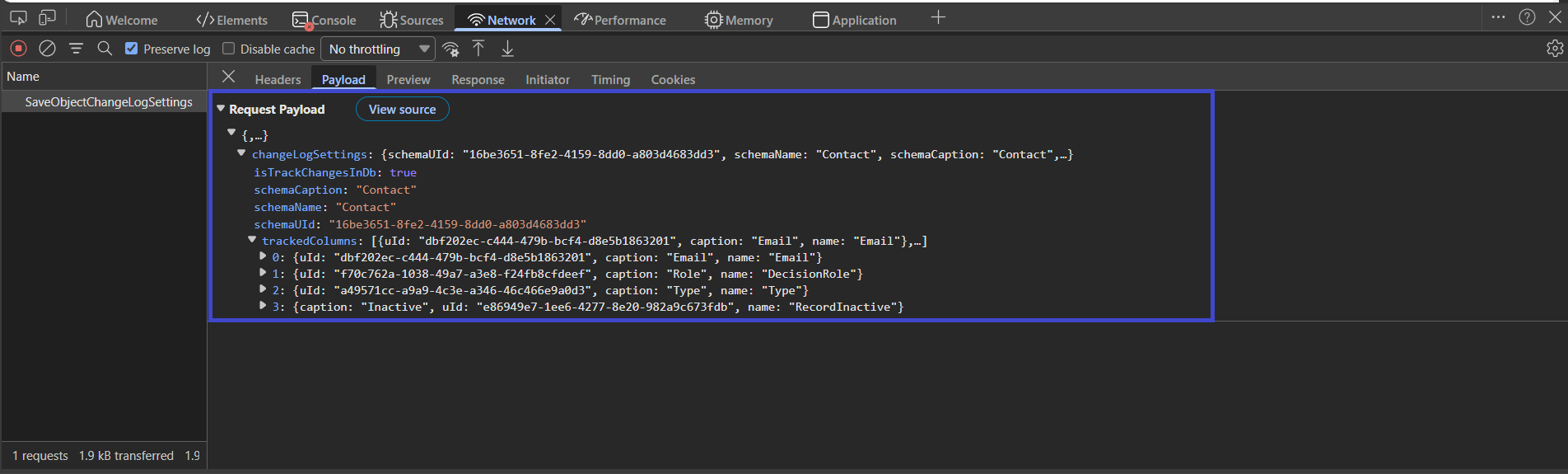Switch to the Headers tab
The height and width of the screenshot is (474, 1568).
pyautogui.click(x=278, y=80)
